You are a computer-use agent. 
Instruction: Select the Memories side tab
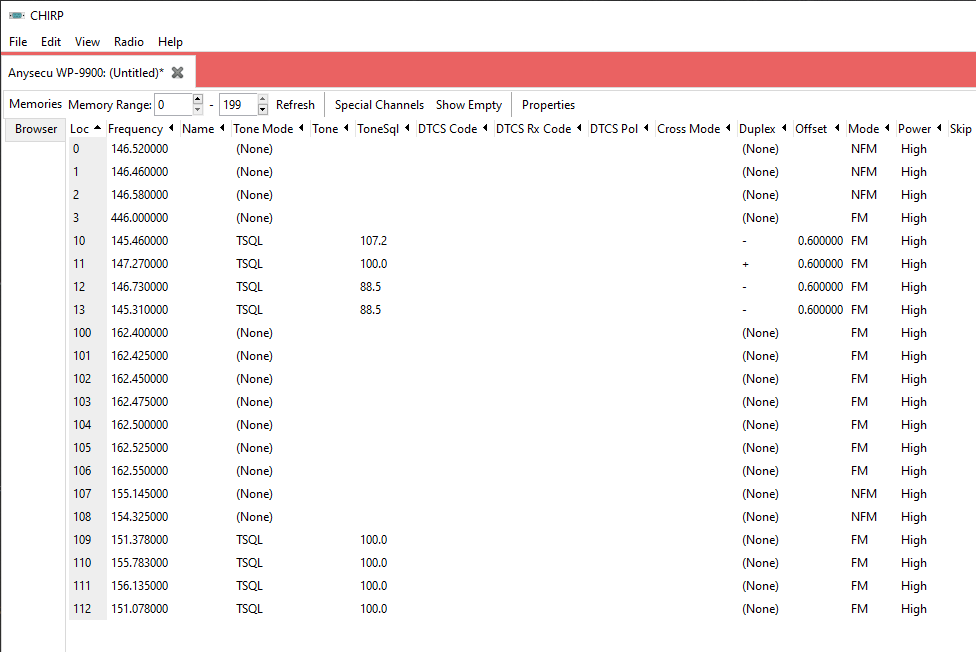[35, 104]
